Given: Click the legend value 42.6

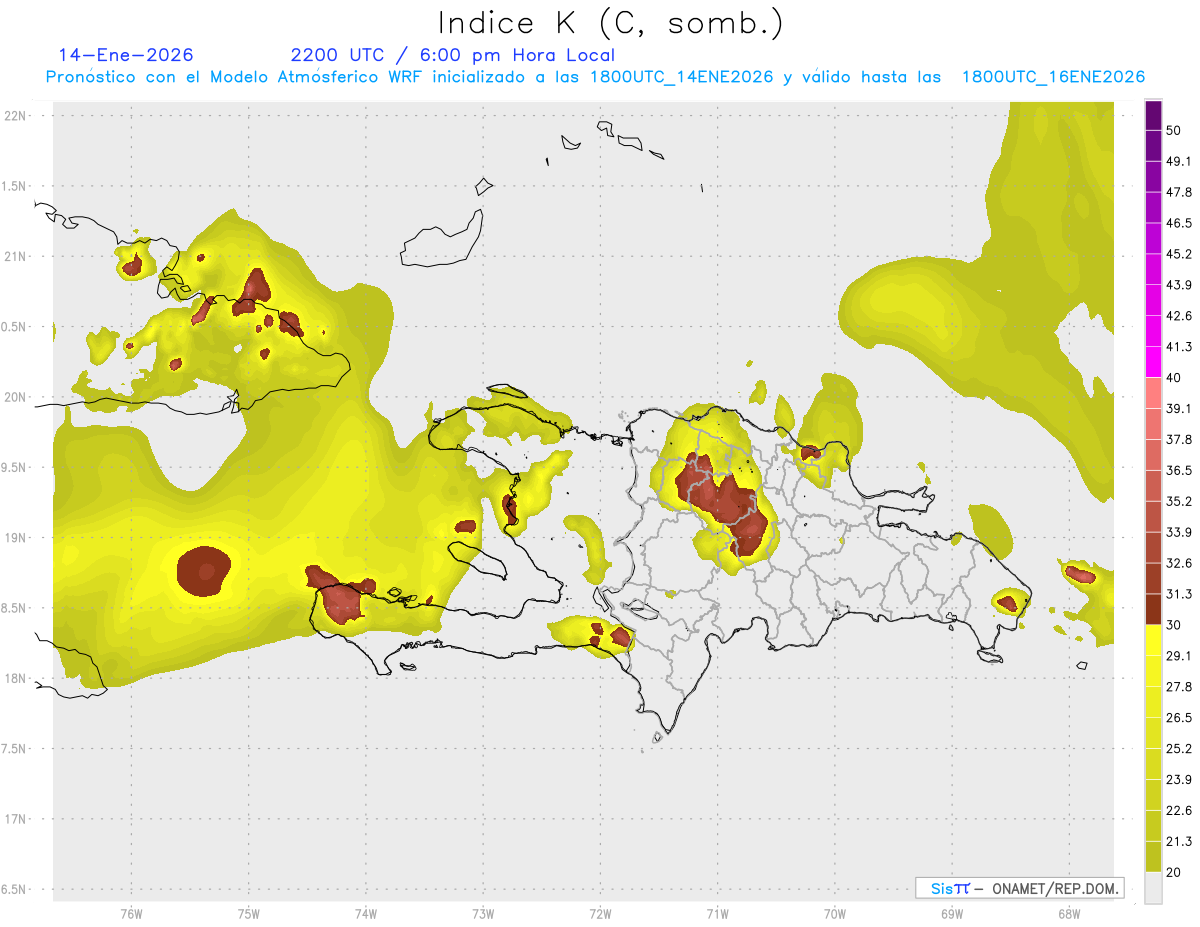Looking at the screenshot, I should [x=1178, y=316].
